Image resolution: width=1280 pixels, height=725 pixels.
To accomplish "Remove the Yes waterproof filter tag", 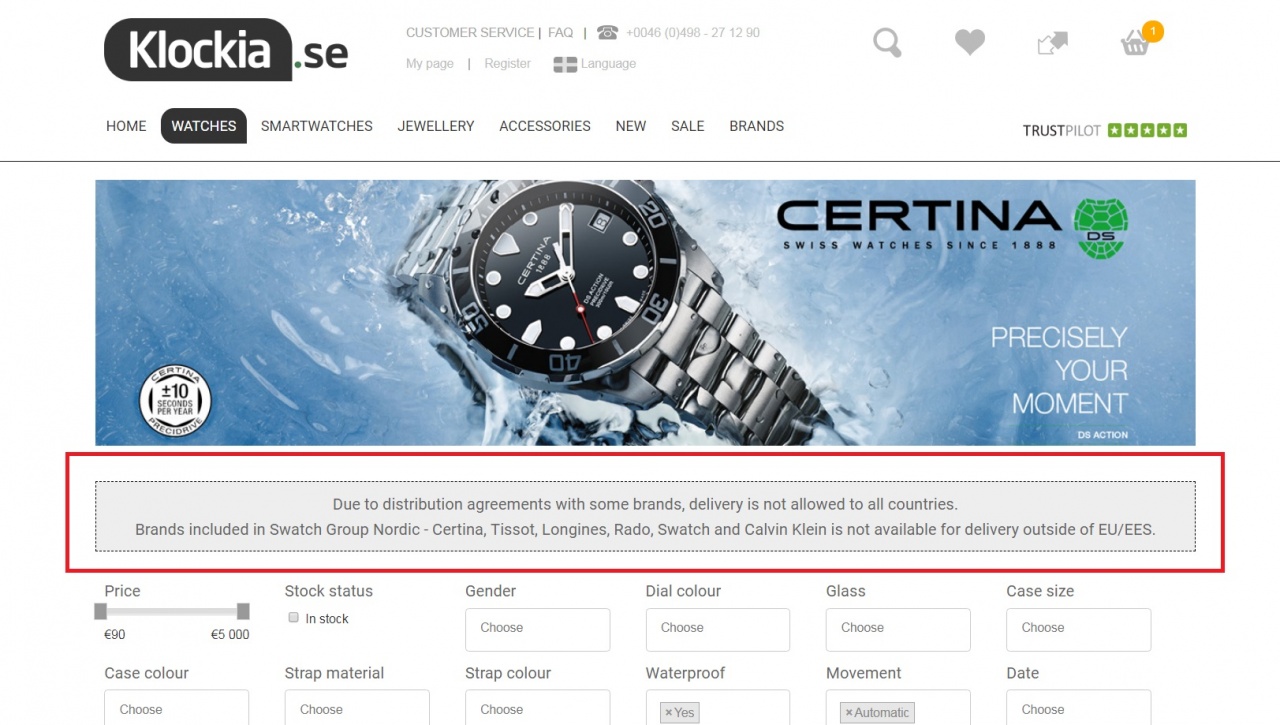I will point(669,713).
